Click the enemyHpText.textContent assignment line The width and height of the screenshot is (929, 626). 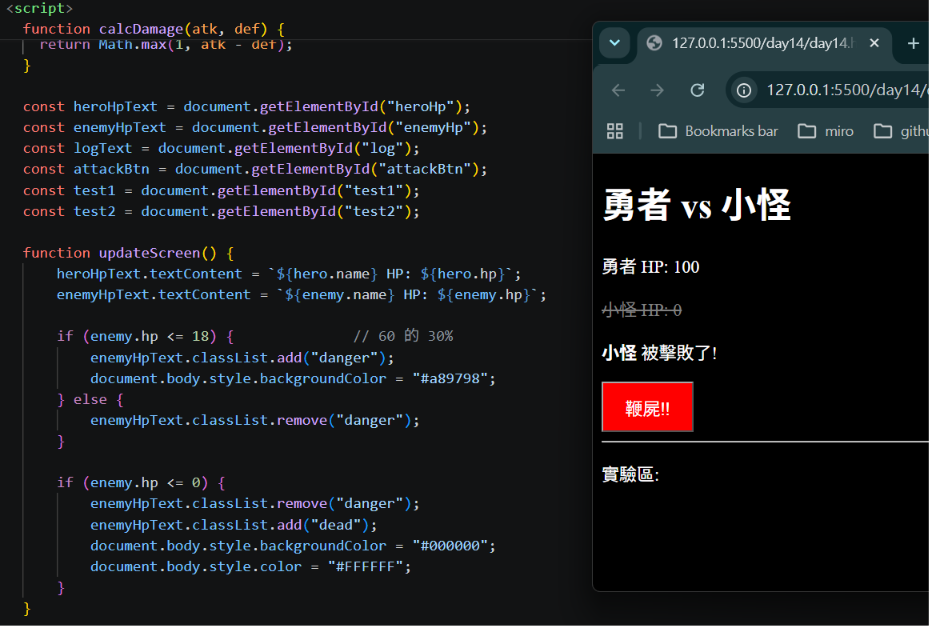pos(302,294)
